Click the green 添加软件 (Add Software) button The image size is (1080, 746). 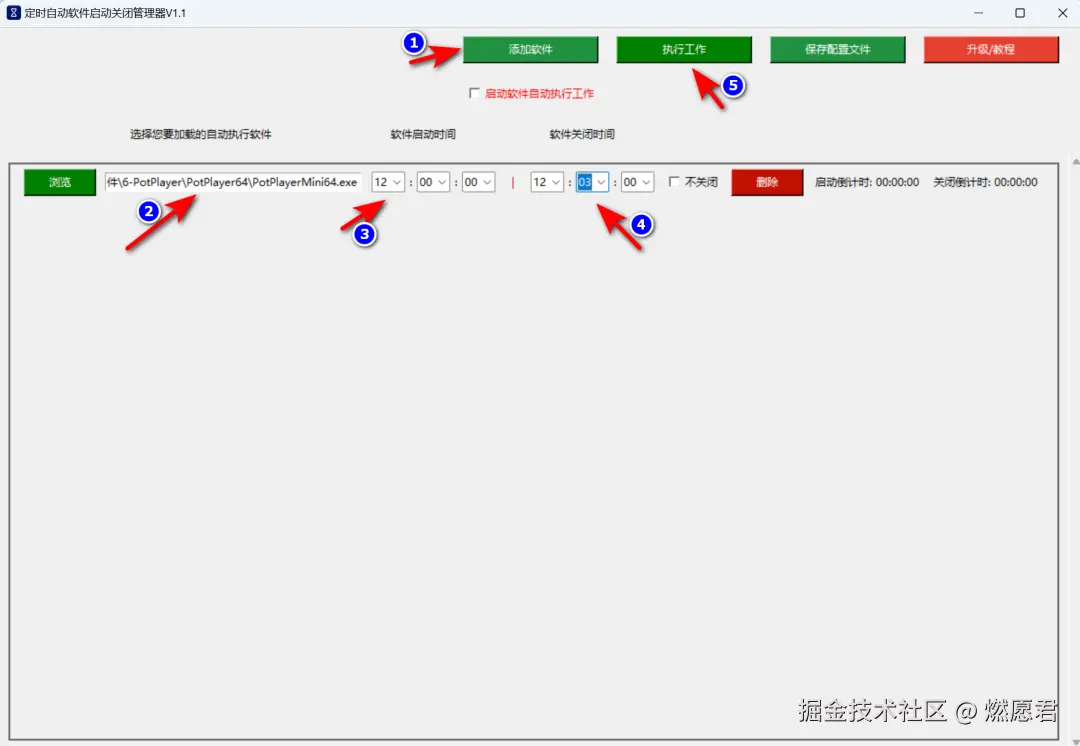pyautogui.click(x=530, y=49)
